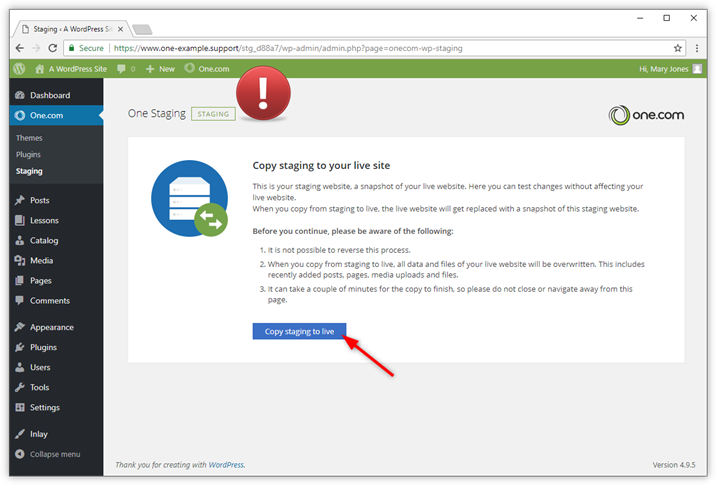Open Themes submenu under One.com
The image size is (716, 485).
pos(29,138)
